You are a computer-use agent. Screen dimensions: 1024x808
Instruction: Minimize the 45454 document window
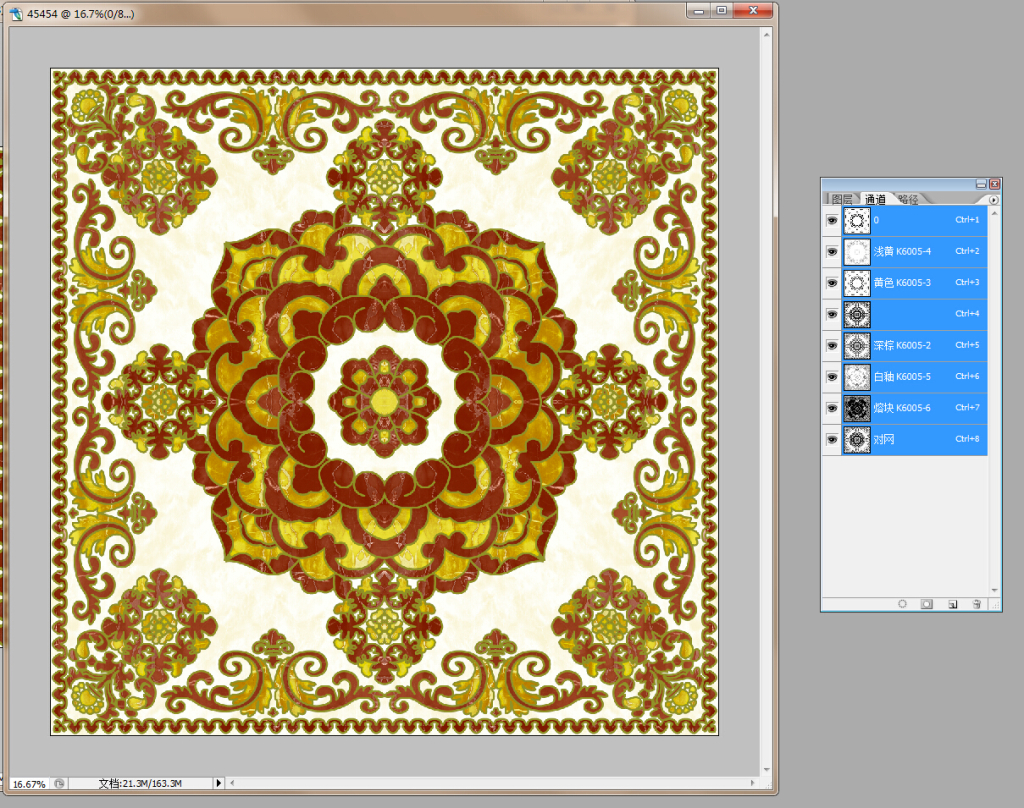click(x=699, y=10)
